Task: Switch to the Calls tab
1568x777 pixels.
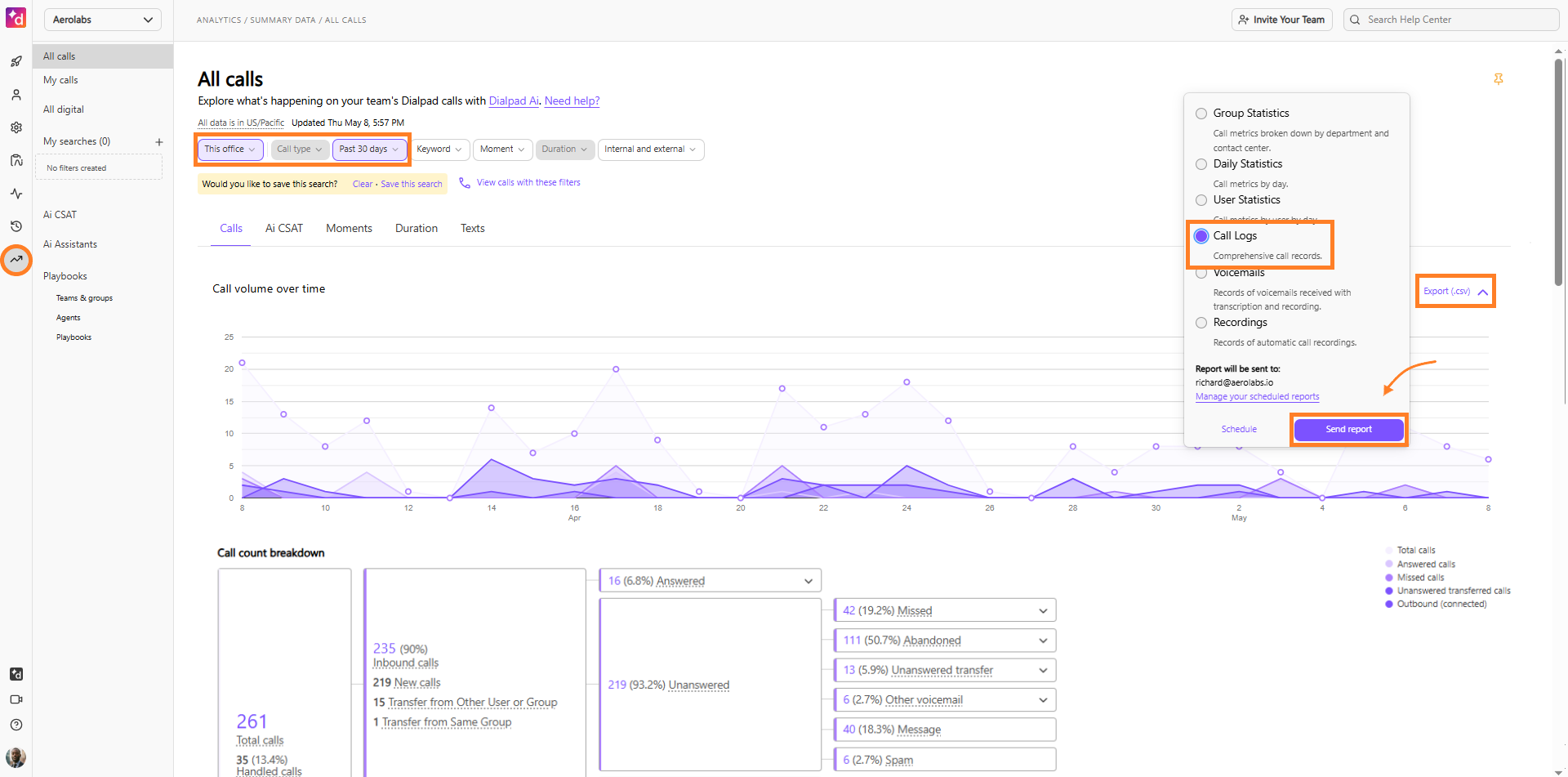Action: coord(231,229)
